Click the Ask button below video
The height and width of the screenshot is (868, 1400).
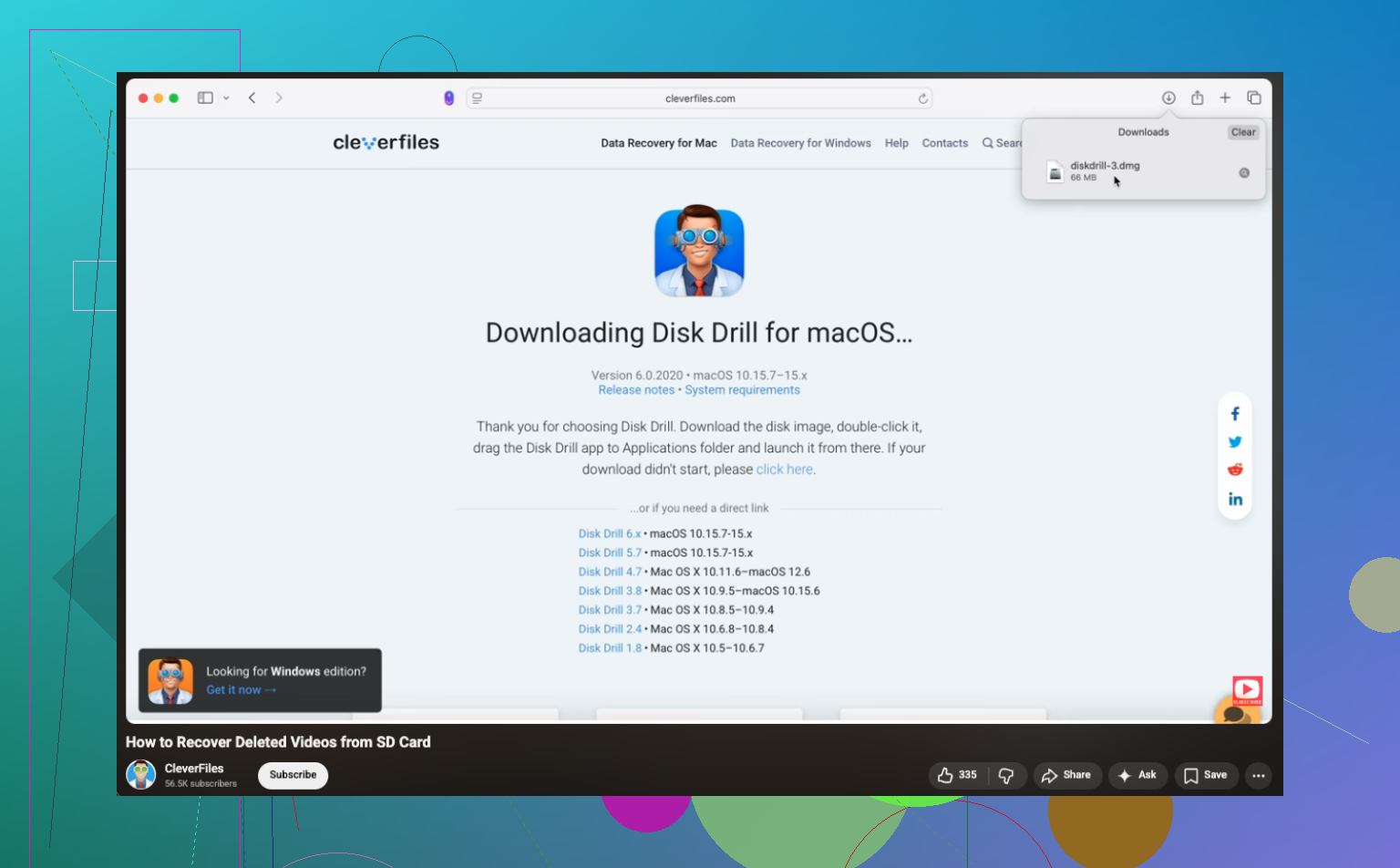pos(1137,775)
